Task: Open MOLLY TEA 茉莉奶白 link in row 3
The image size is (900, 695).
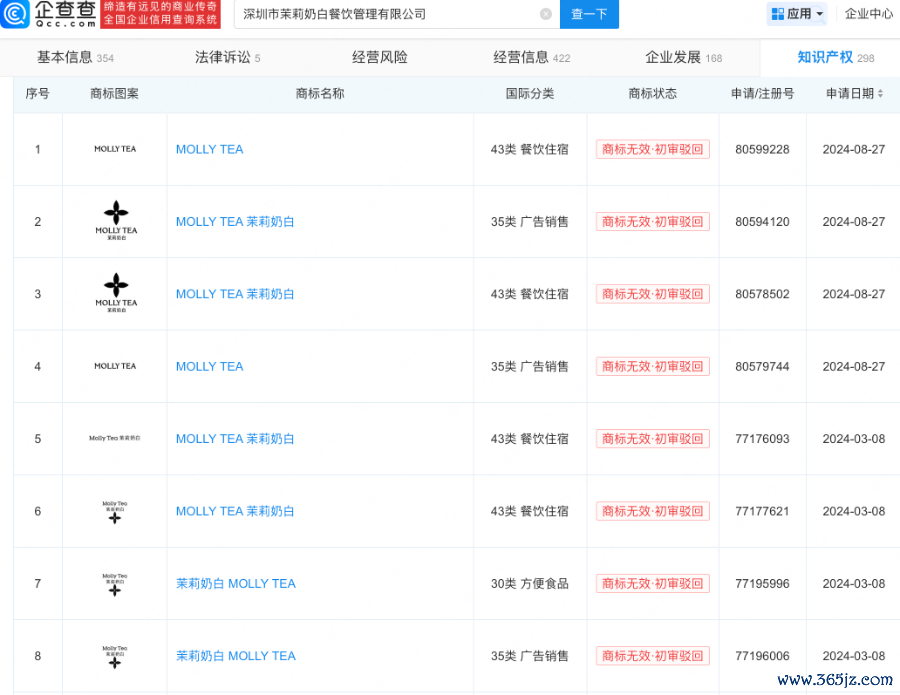Action: pos(235,294)
